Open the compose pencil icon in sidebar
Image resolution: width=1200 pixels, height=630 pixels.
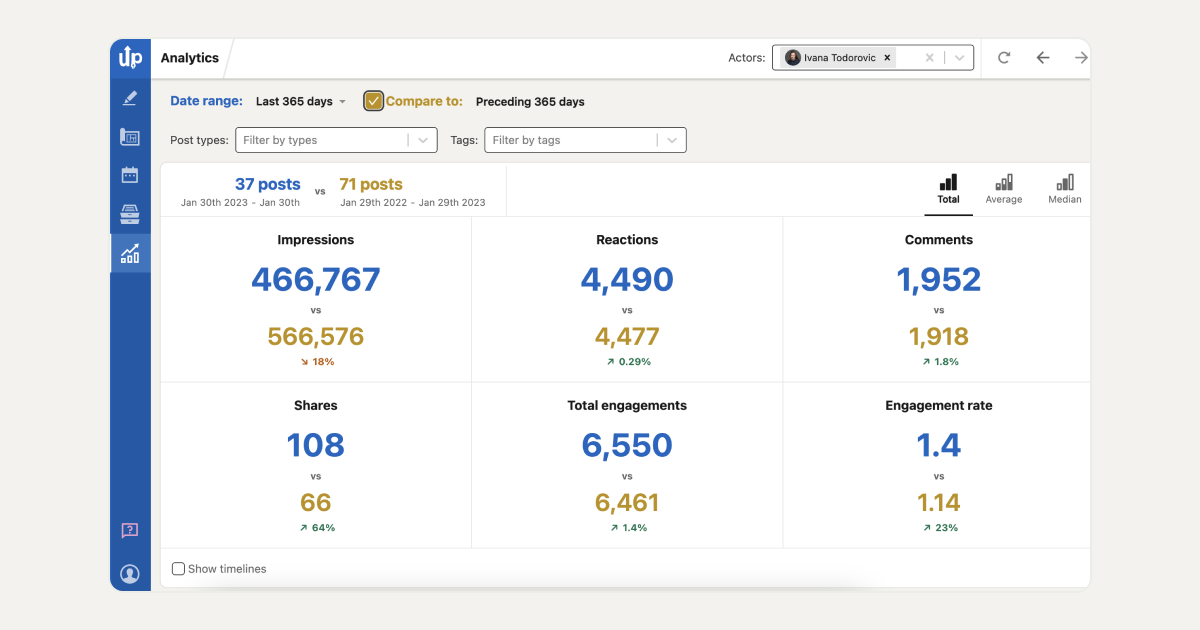click(130, 98)
